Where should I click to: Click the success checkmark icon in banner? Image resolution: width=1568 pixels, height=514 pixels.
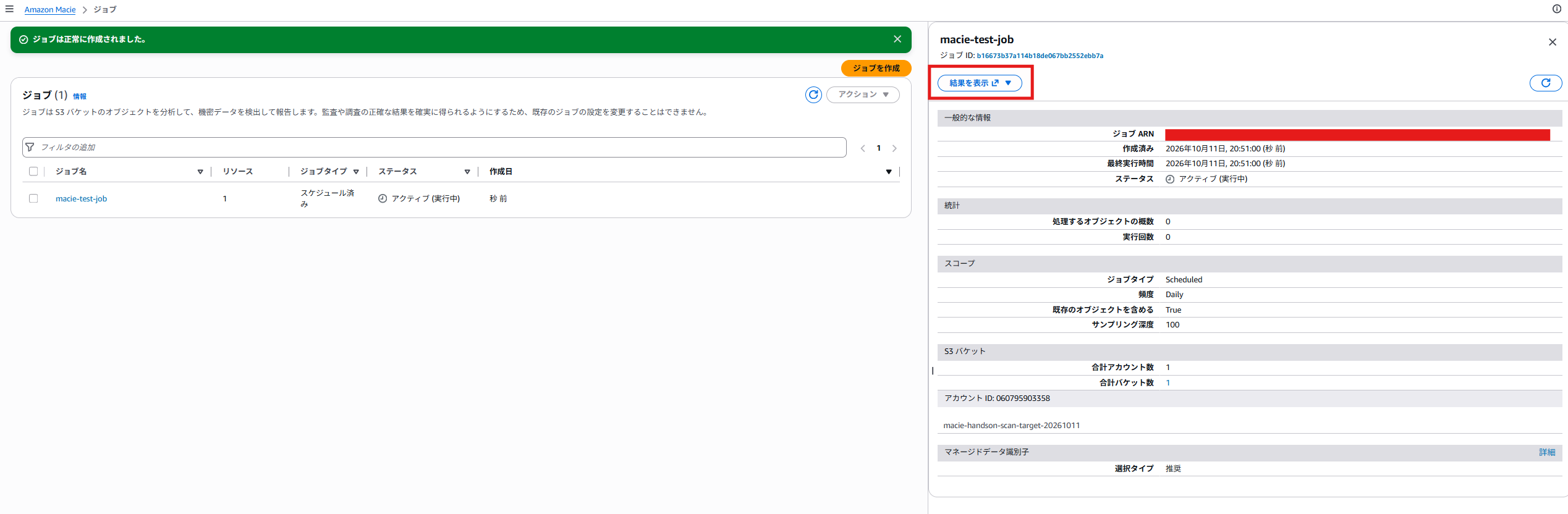[x=23, y=40]
